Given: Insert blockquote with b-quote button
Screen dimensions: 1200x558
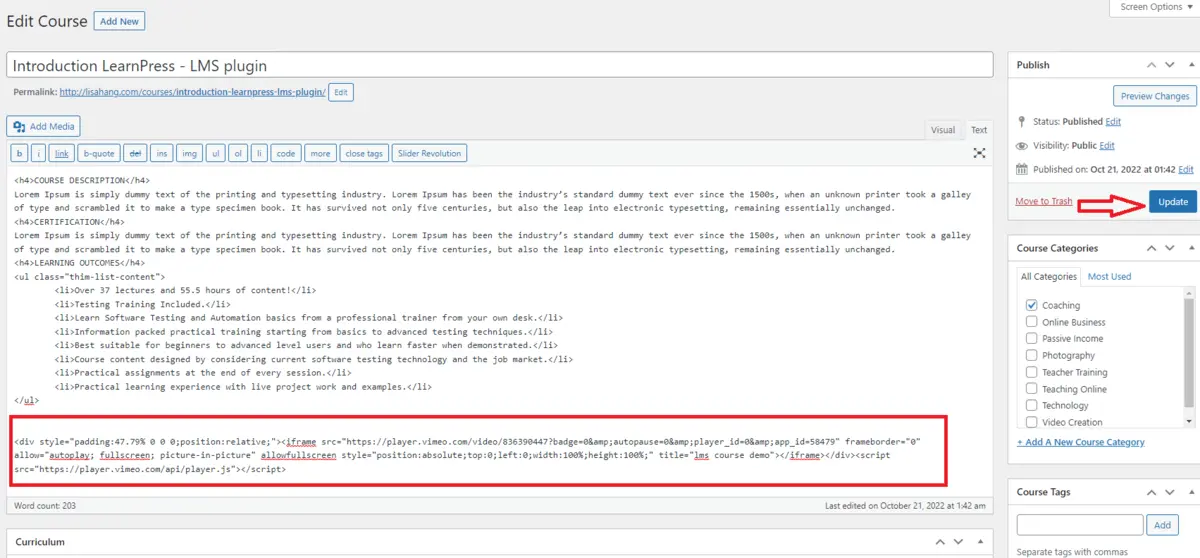Looking at the screenshot, I should tap(99, 153).
